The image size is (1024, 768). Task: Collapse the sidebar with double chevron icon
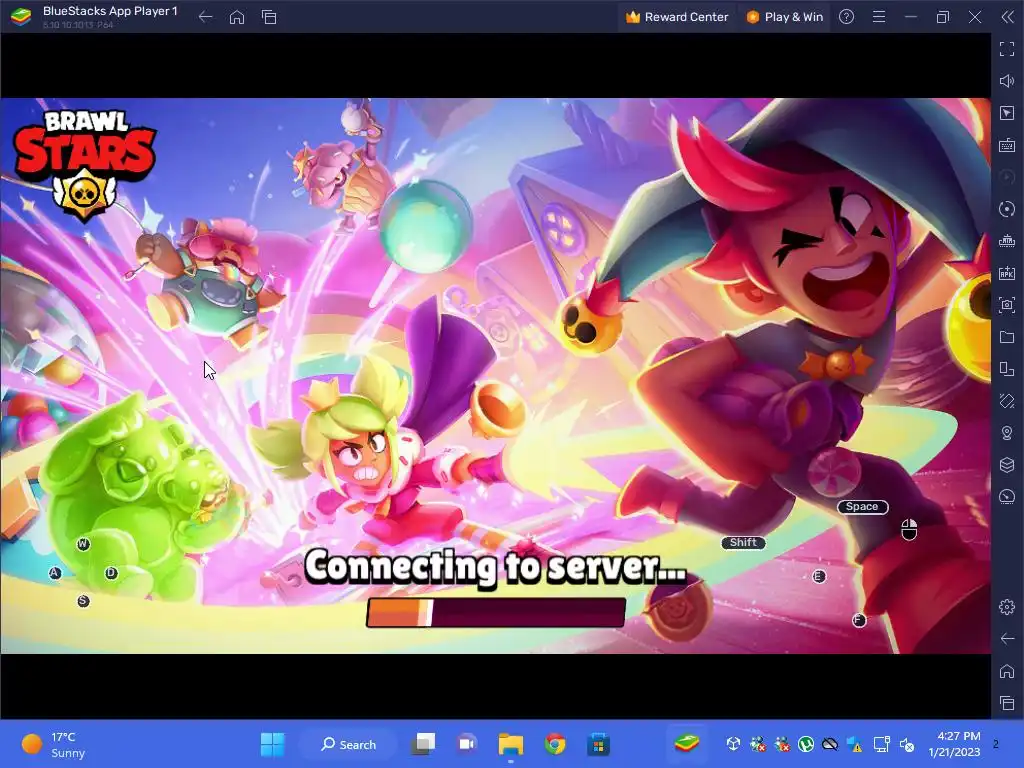(x=1008, y=17)
